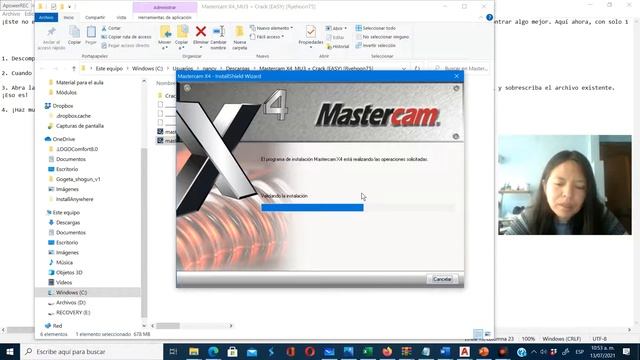Open the Windows Start menu

(x=10, y=351)
